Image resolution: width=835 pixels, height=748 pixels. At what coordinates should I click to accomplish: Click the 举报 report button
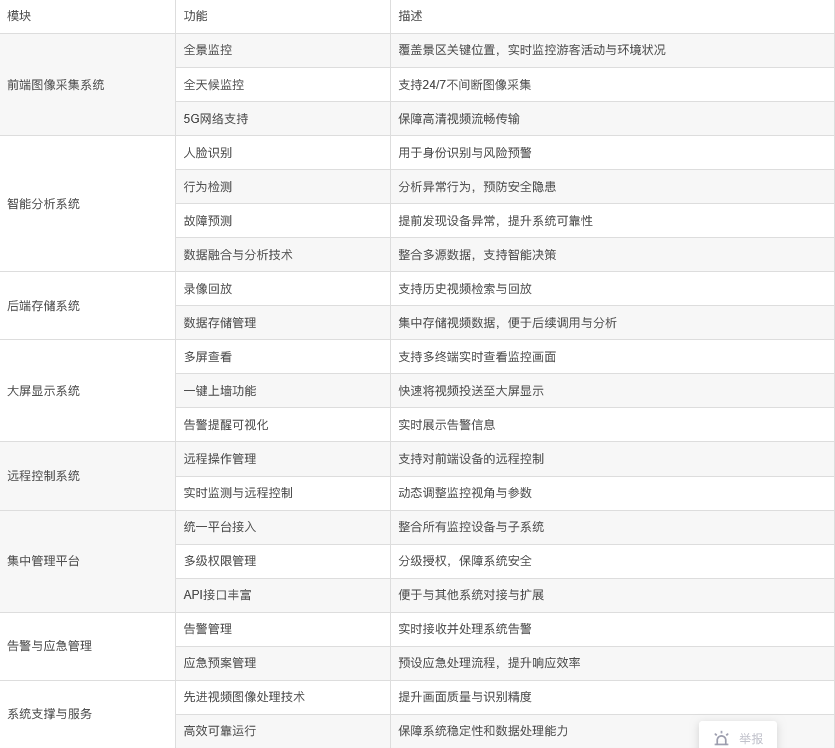(x=750, y=739)
